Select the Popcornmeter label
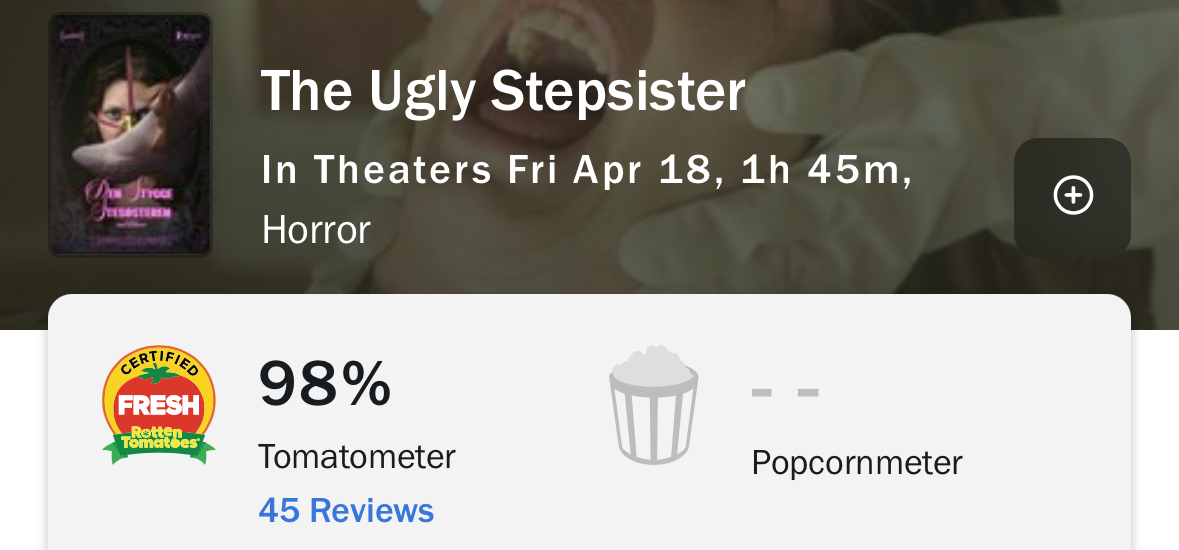1179x550 pixels. [x=856, y=463]
